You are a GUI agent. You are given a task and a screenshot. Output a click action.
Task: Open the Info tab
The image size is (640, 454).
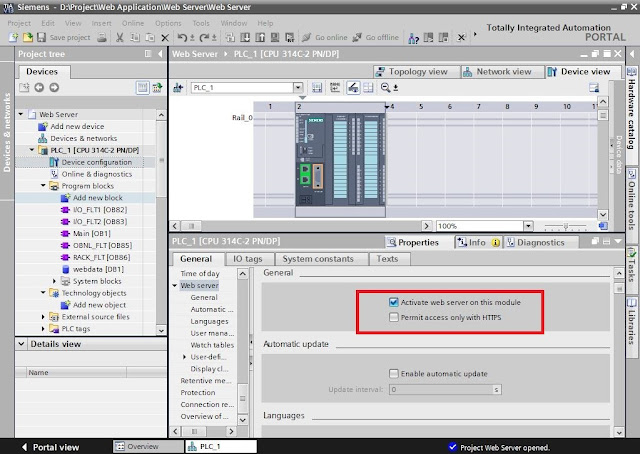pyautogui.click(x=478, y=243)
